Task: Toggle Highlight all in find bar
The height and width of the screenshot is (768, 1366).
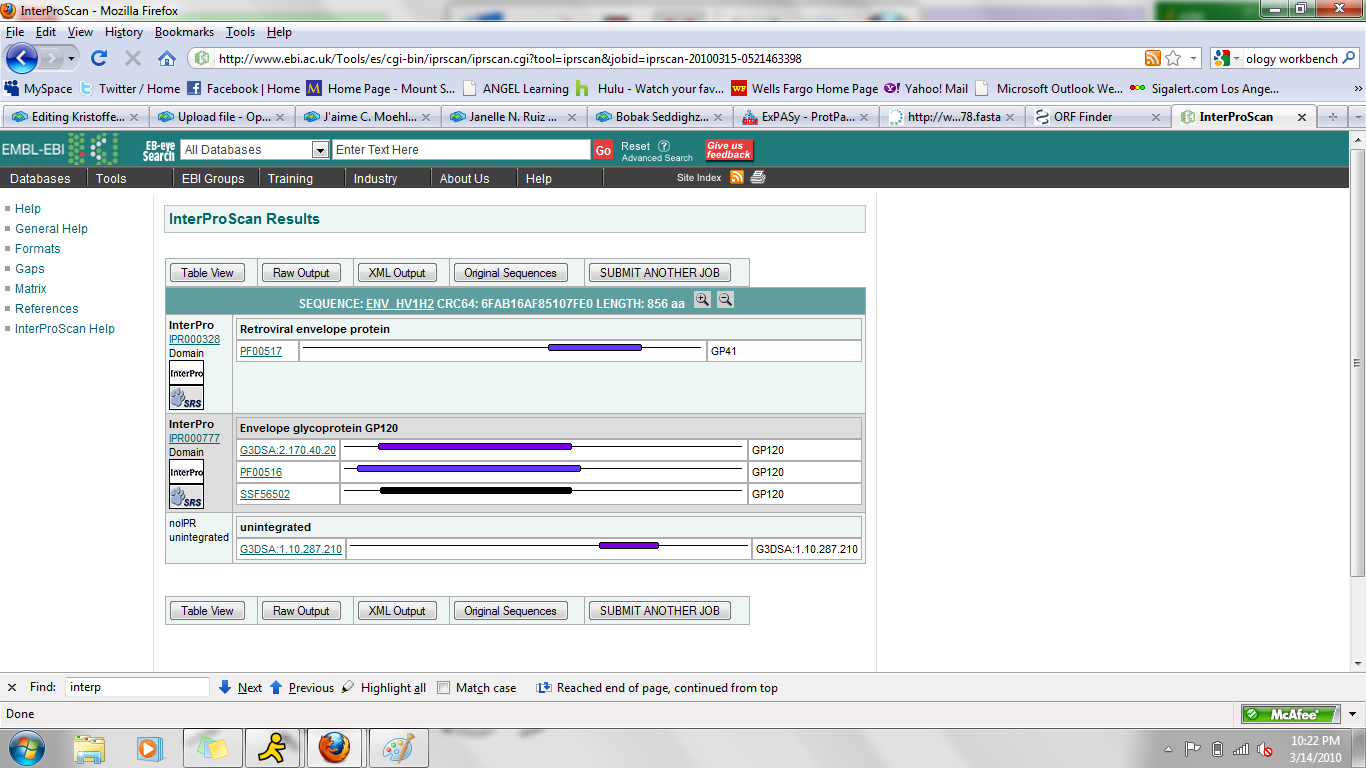Action: click(x=385, y=688)
